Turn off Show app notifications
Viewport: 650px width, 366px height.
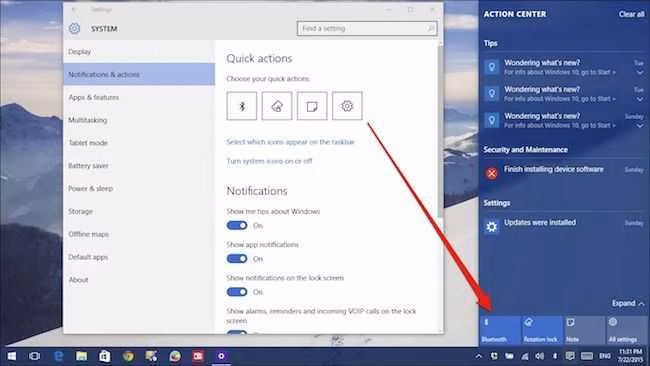click(x=237, y=259)
